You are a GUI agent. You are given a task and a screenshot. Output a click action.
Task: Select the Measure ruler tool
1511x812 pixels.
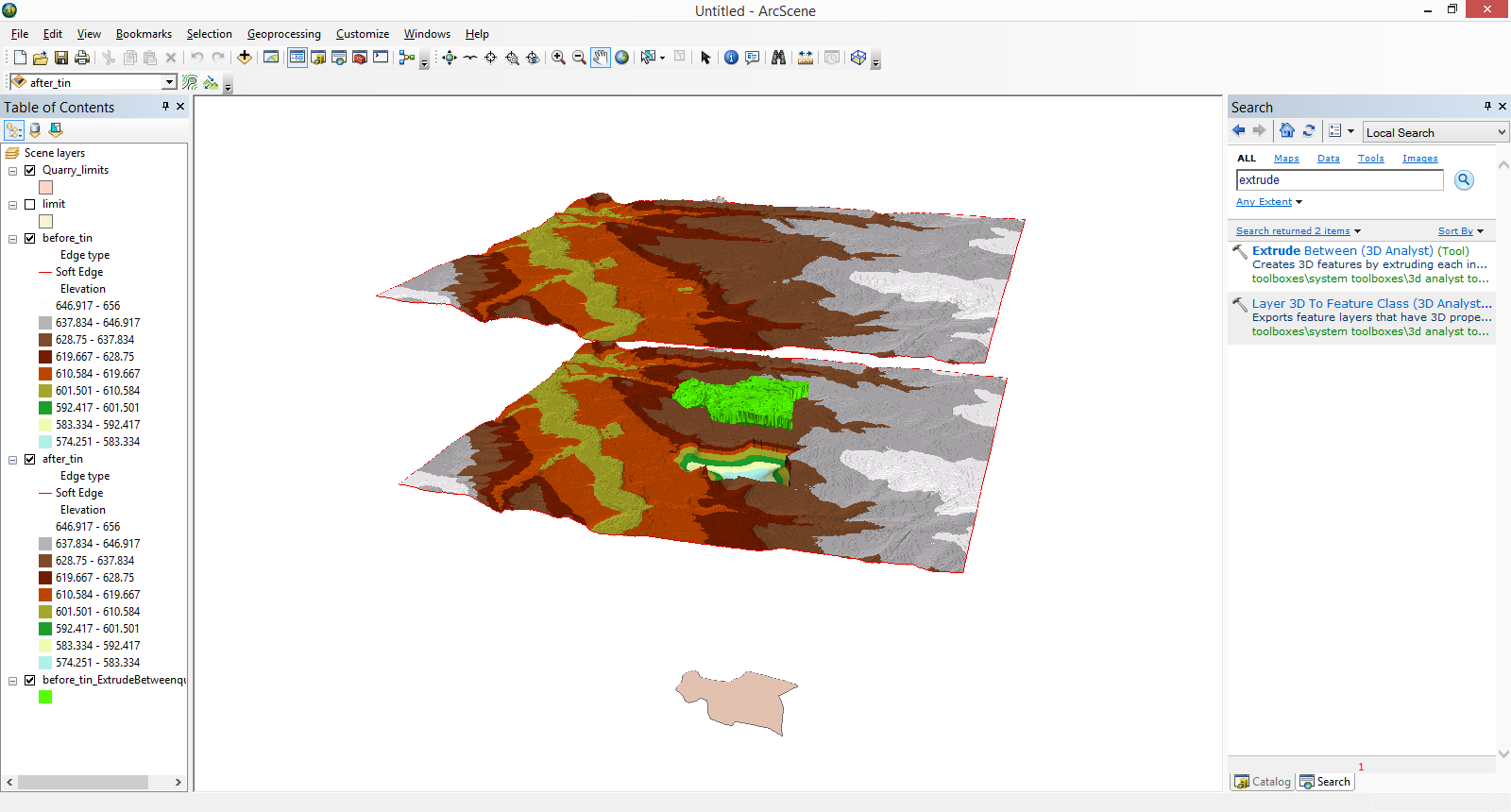806,58
